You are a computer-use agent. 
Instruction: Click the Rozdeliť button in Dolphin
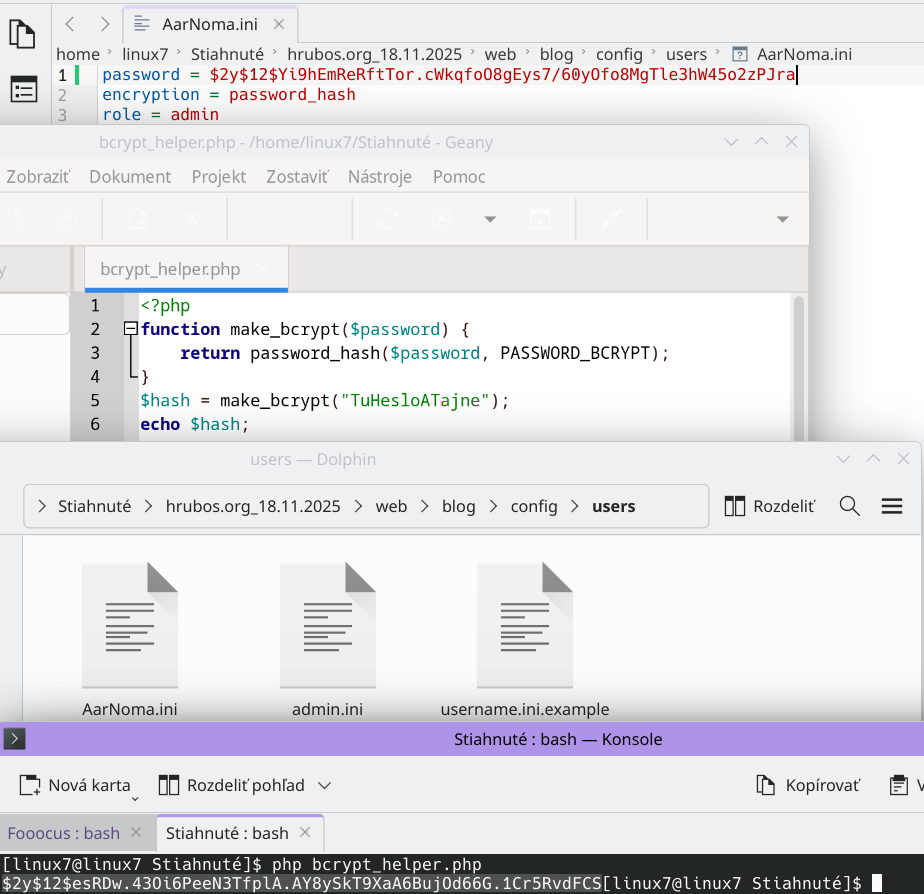[x=769, y=506]
